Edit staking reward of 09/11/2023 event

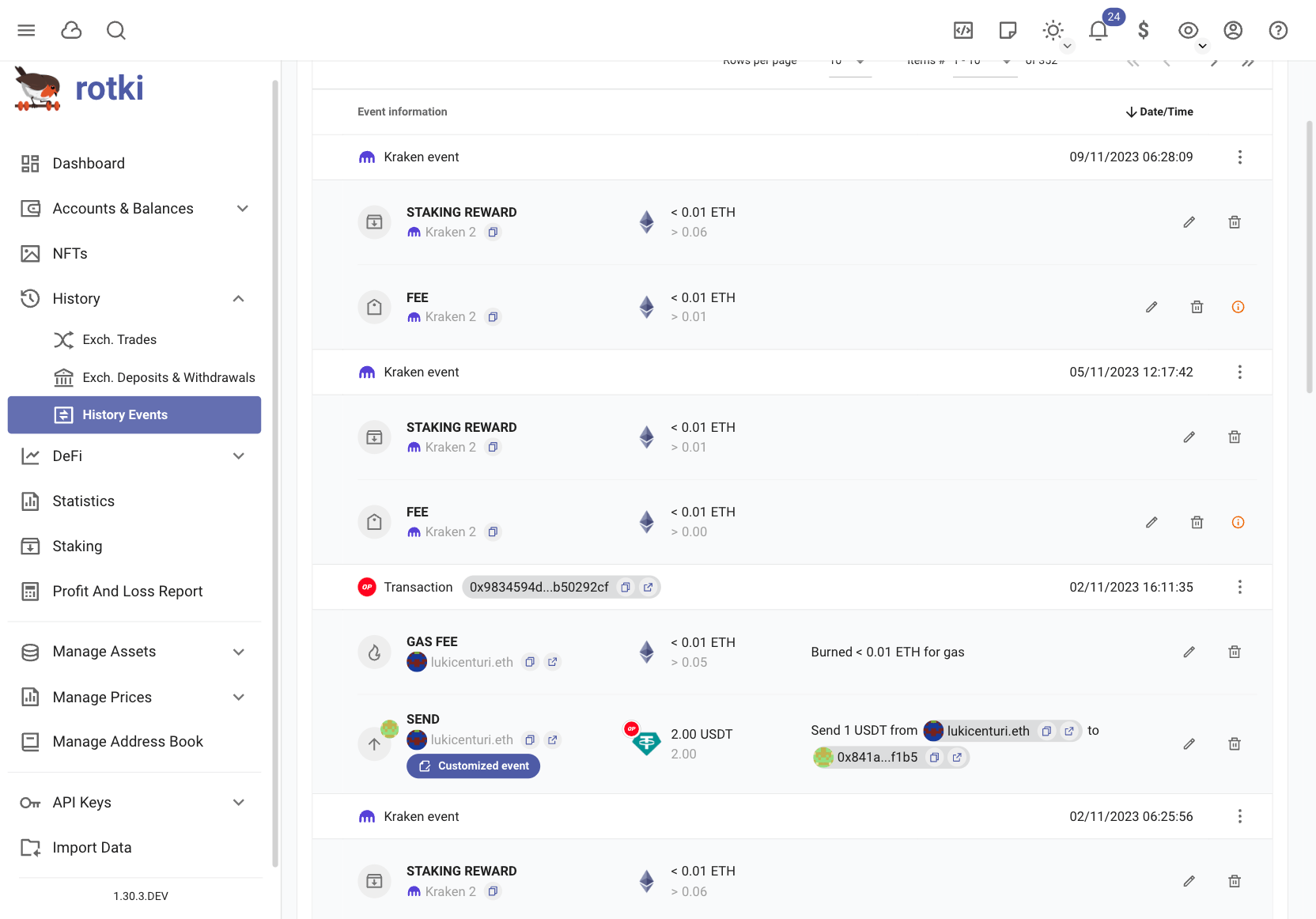pyautogui.click(x=1189, y=222)
